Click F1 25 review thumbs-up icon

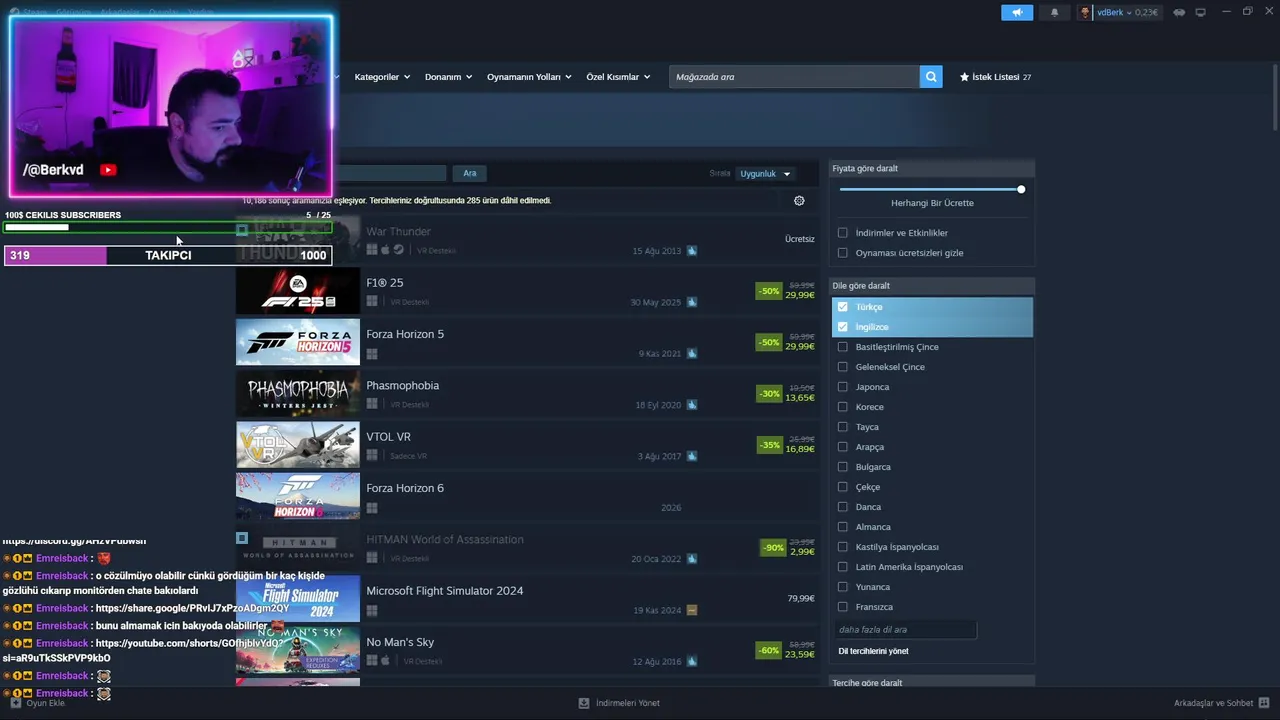click(x=691, y=302)
